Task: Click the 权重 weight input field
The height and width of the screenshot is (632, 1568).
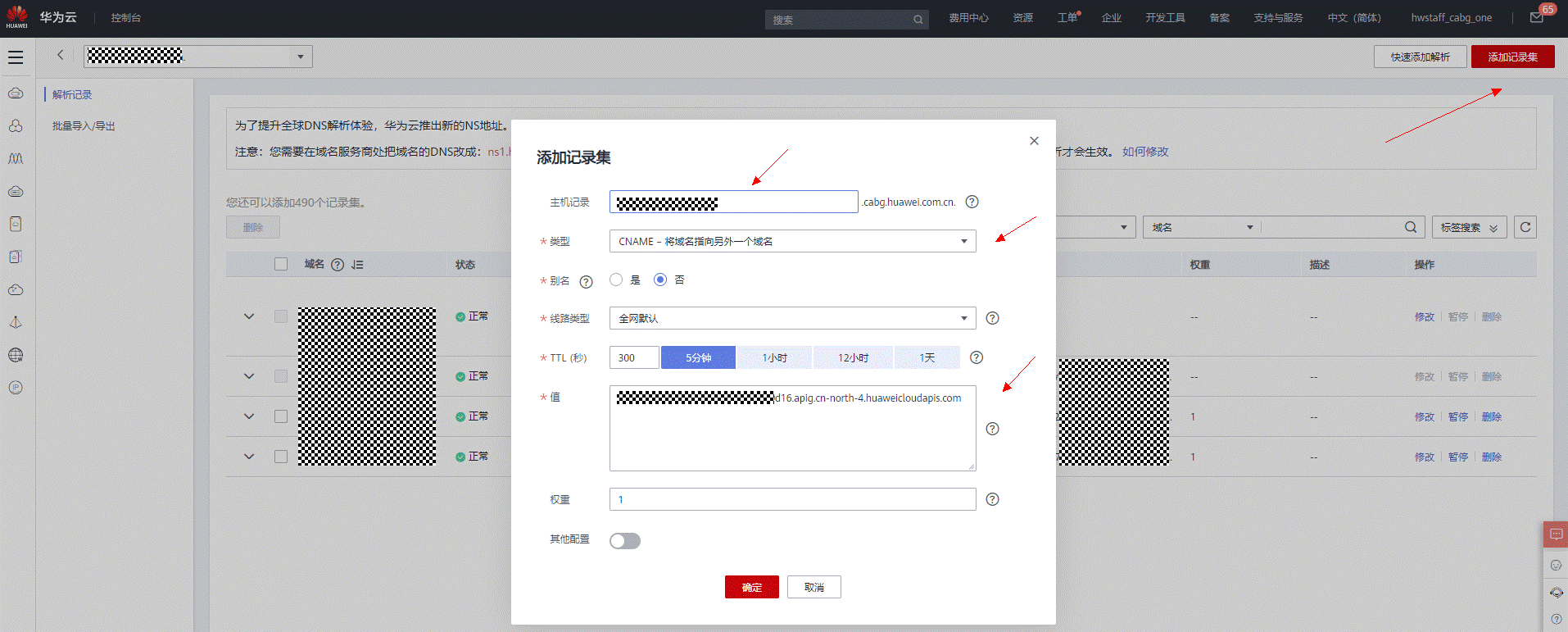Action: (792, 499)
